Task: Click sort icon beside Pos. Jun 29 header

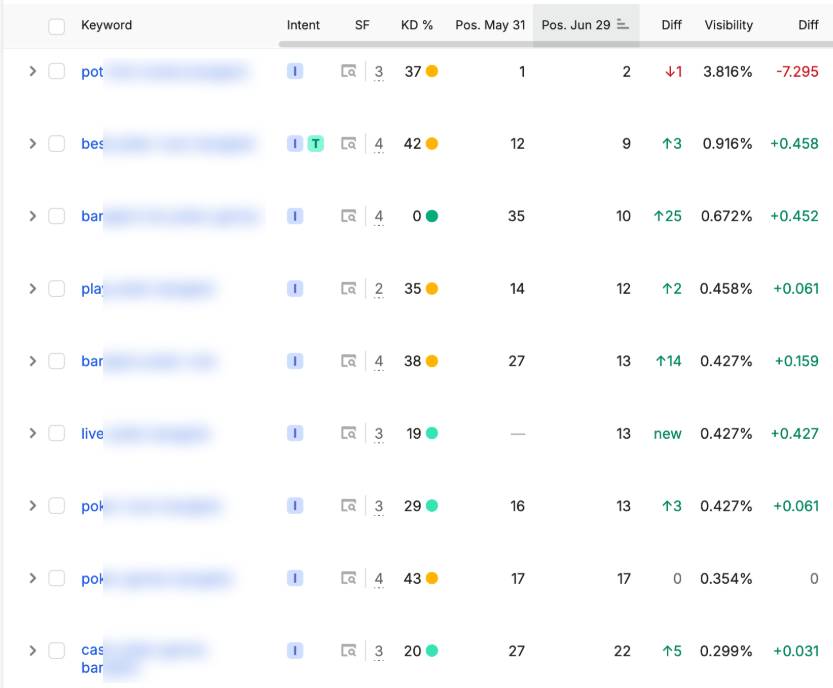Action: coord(622,24)
